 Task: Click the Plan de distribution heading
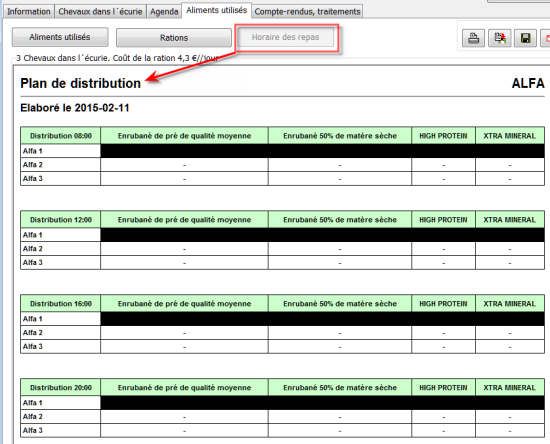81,83
